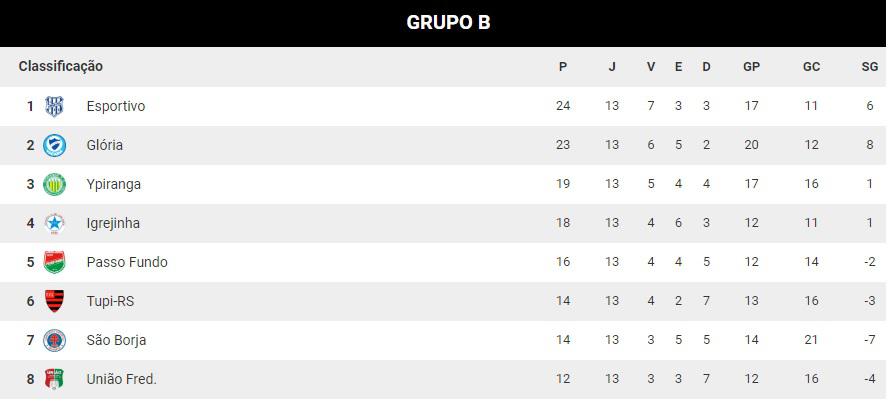Image resolution: width=891 pixels, height=413 pixels.
Task: Click the GRUPO B header title
Action: coord(448,23)
